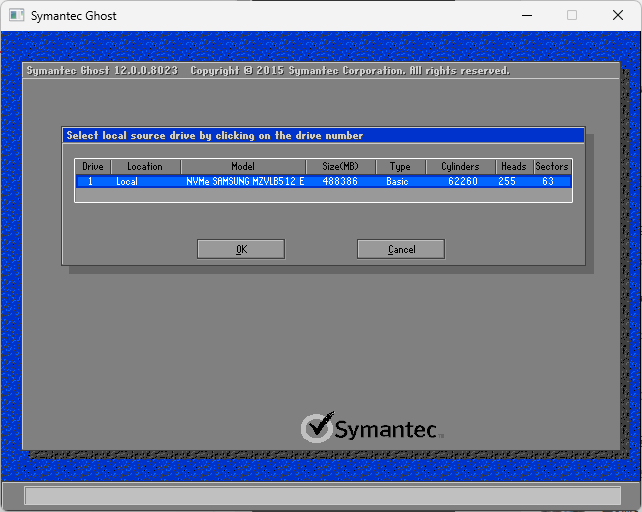The height and width of the screenshot is (512, 642).
Task: Click the Location column header
Action: click(145, 167)
